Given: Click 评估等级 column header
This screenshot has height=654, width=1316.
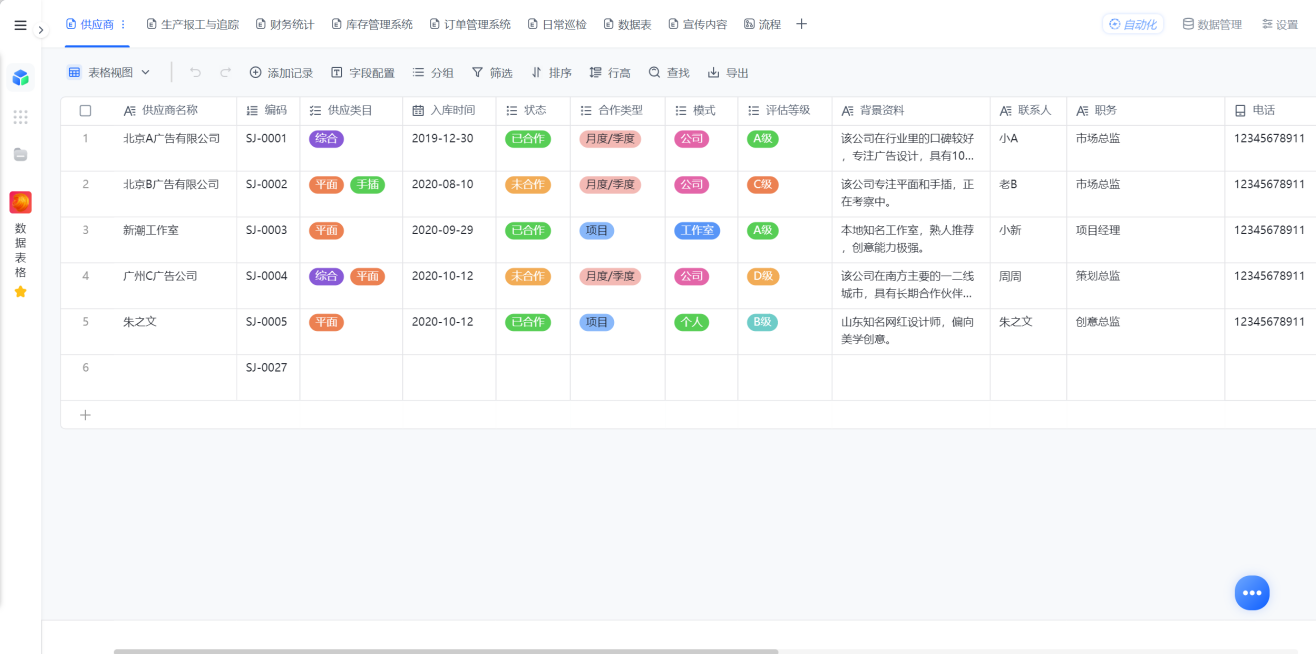Looking at the screenshot, I should click(785, 111).
